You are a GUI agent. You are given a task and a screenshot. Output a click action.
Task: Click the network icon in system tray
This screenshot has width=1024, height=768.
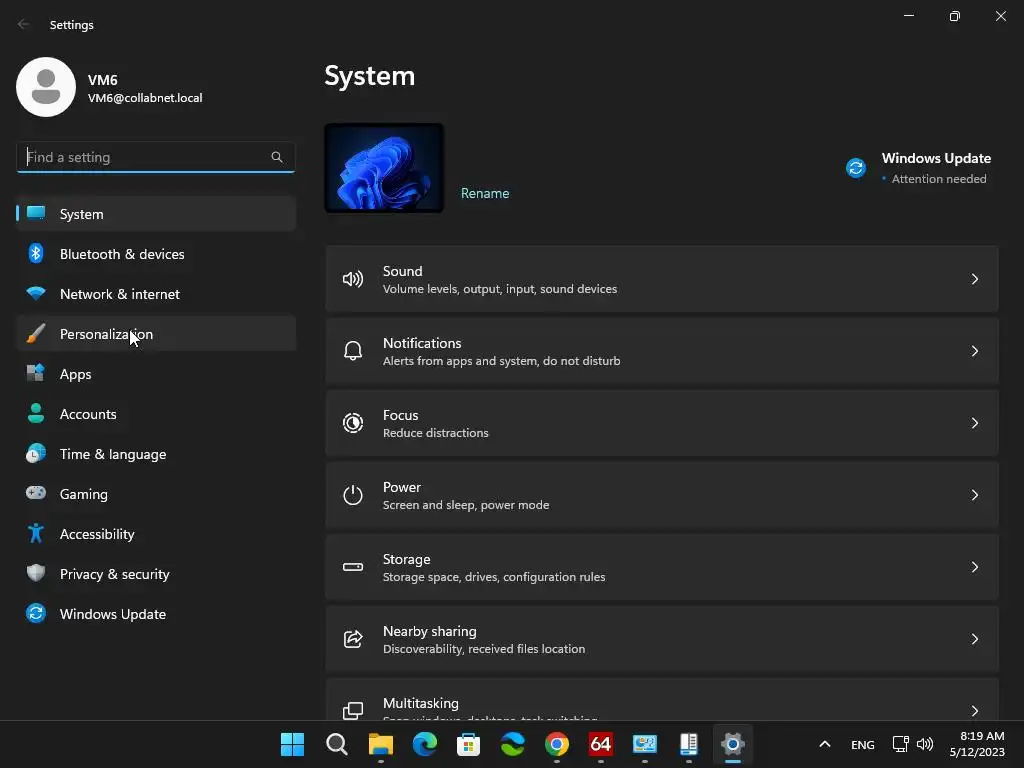[901, 744]
